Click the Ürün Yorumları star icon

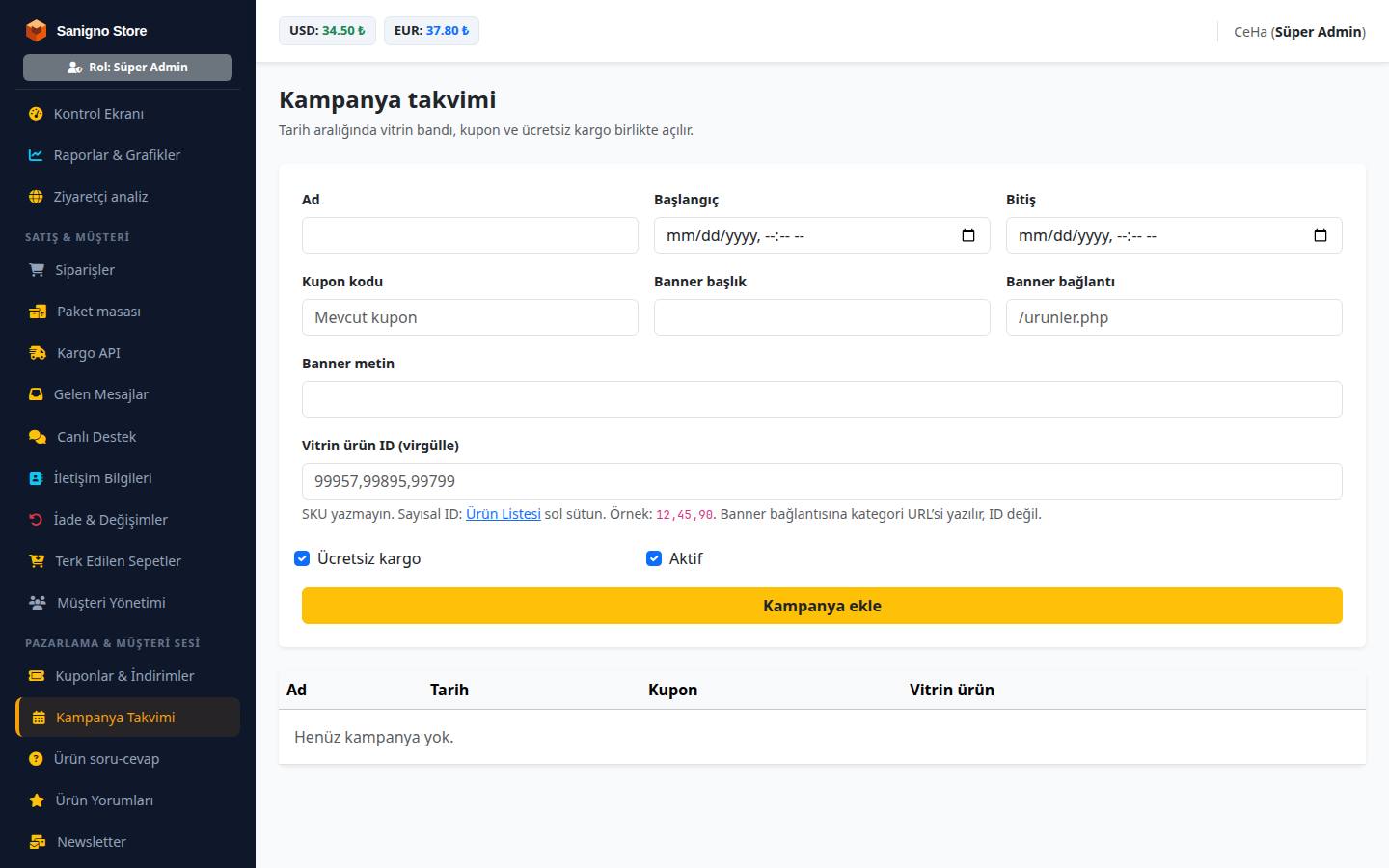37,800
